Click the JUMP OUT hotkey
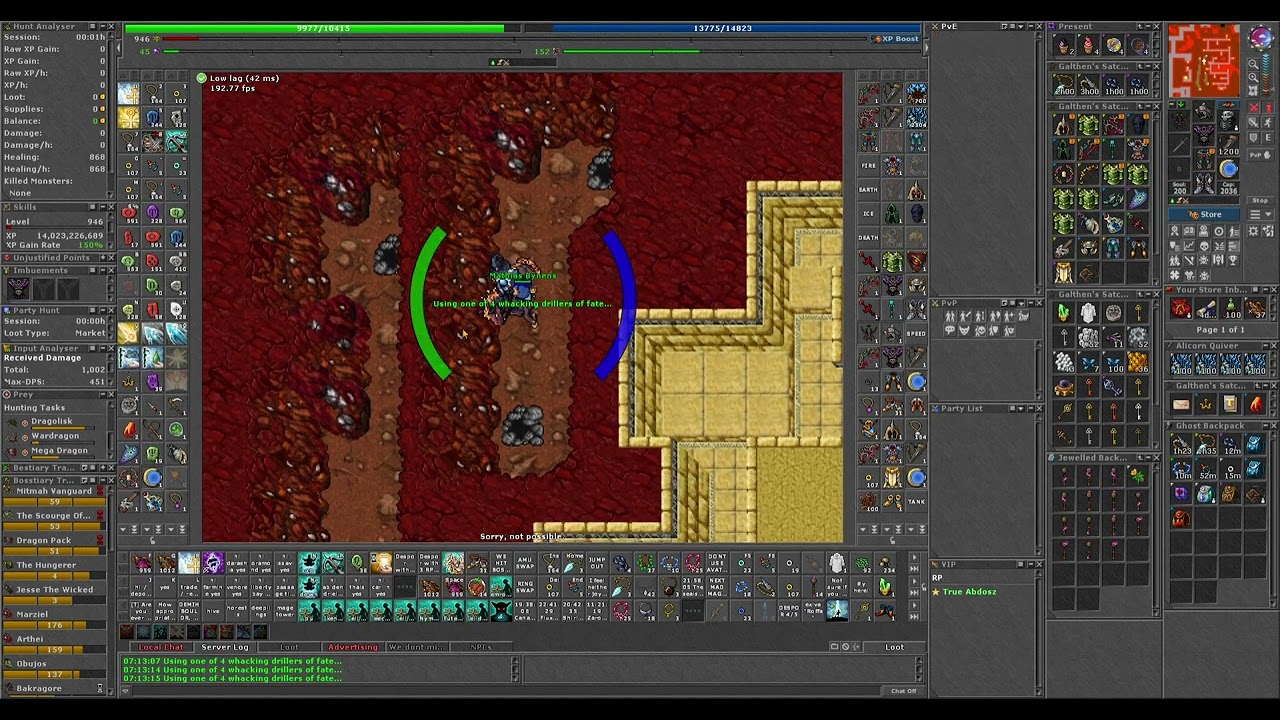This screenshot has width=1280, height=720. (597, 564)
